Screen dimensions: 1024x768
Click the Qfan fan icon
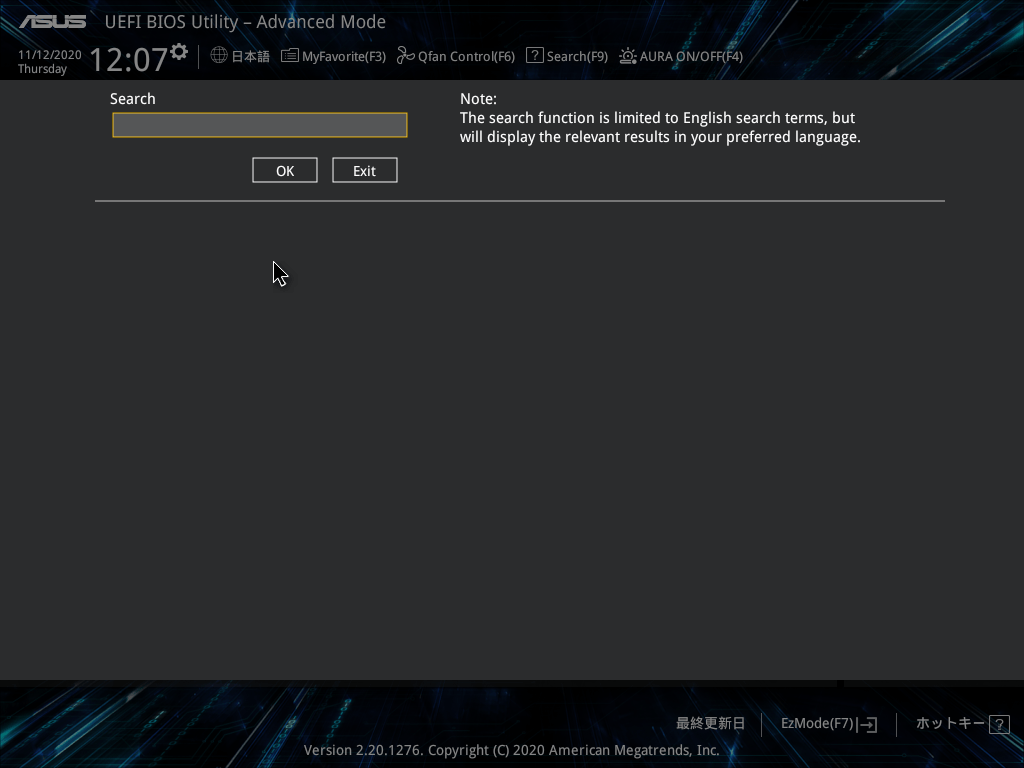coord(406,56)
